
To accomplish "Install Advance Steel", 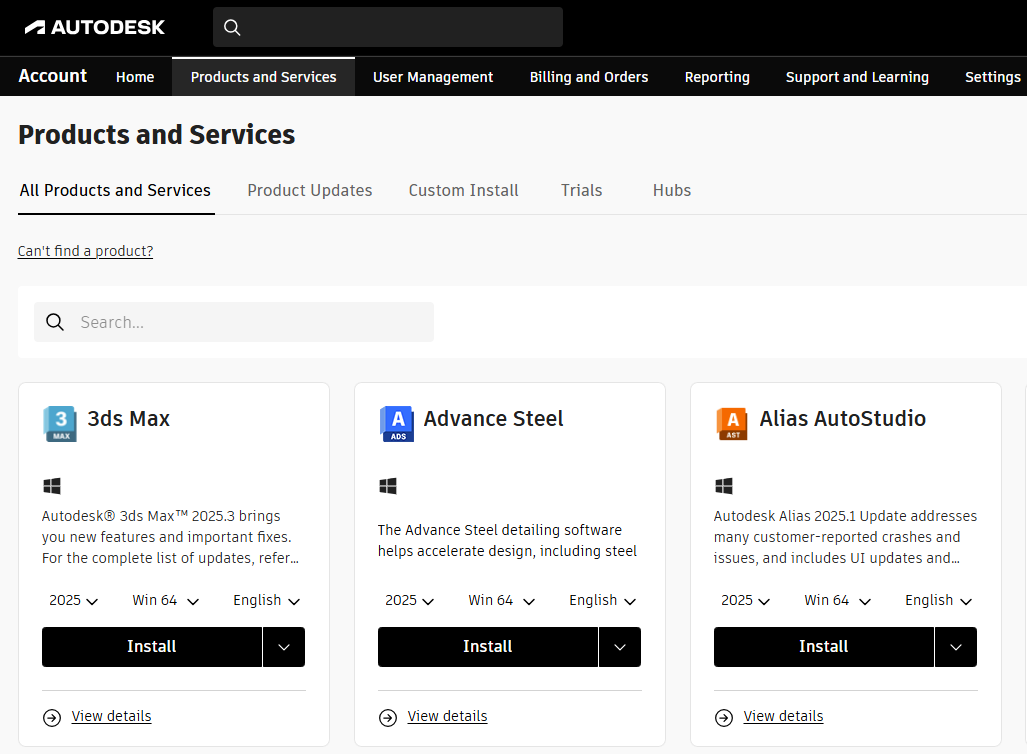I will [x=487, y=647].
